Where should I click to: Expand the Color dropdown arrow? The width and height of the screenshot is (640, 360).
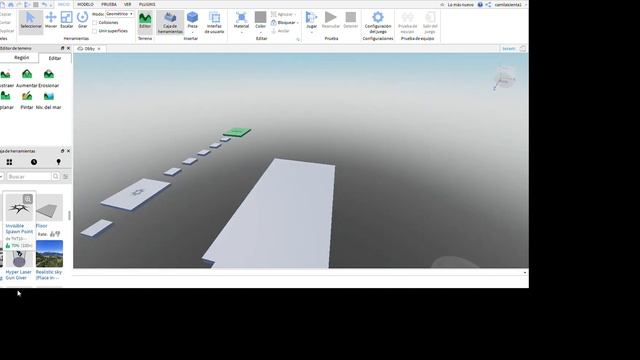260,32
